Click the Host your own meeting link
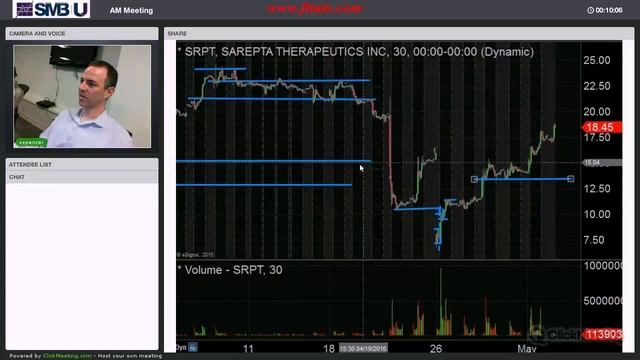640x360 pixels. [x=130, y=356]
